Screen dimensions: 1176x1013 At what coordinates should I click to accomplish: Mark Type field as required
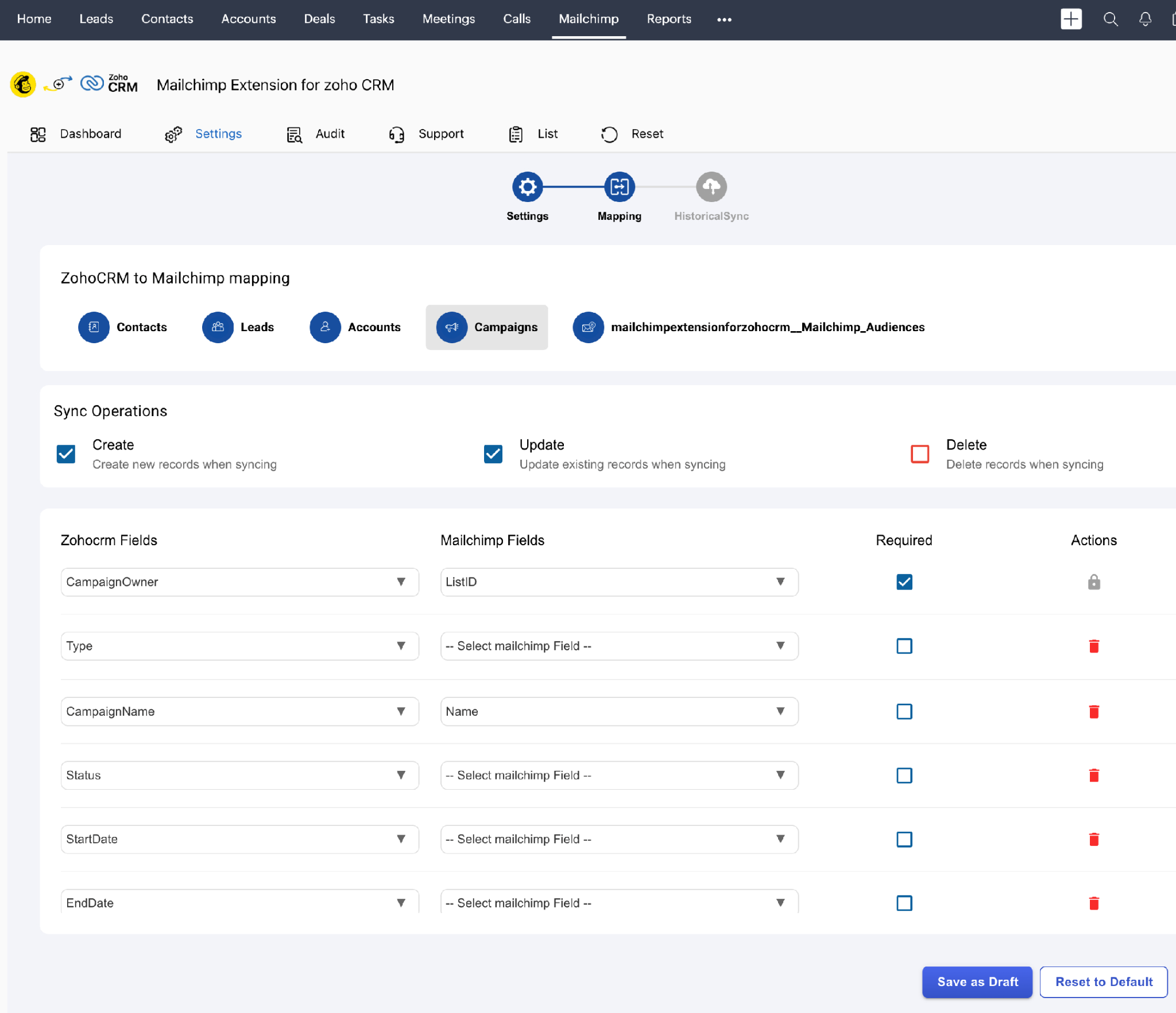click(x=904, y=646)
